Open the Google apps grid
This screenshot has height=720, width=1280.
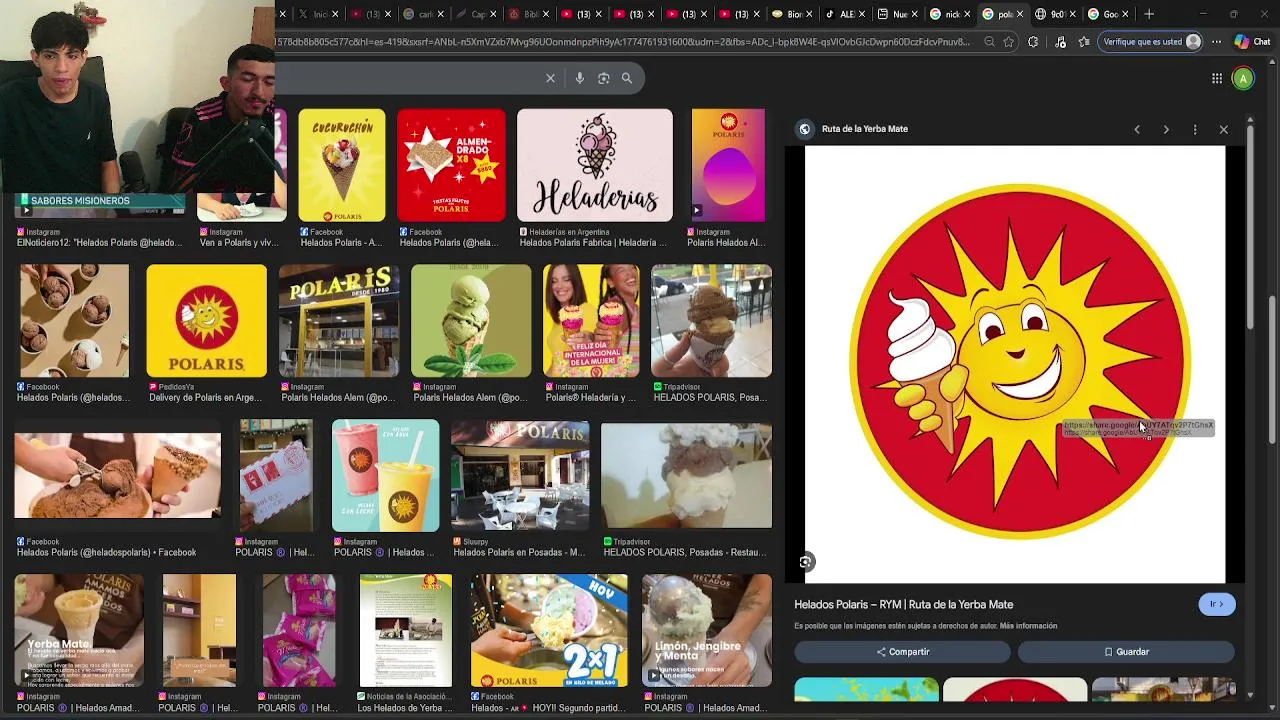[x=1217, y=78]
